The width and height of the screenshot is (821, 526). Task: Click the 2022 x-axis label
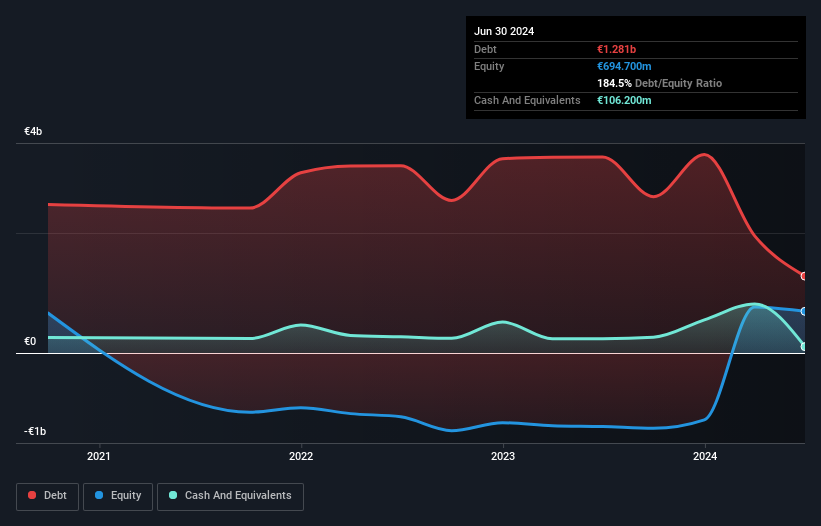[x=301, y=456]
